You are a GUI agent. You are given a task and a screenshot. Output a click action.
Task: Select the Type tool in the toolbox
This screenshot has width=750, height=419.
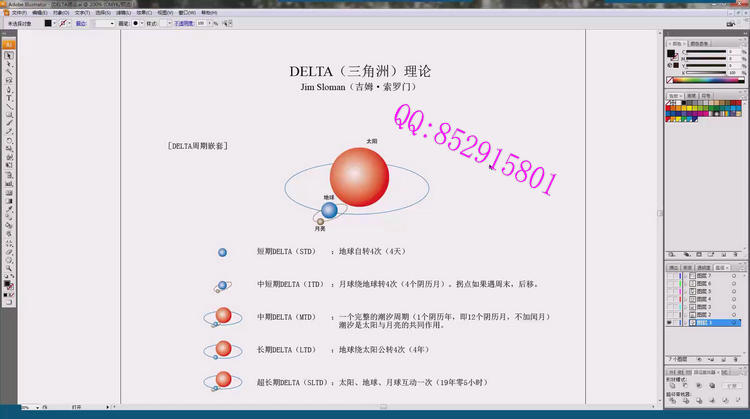[9, 88]
